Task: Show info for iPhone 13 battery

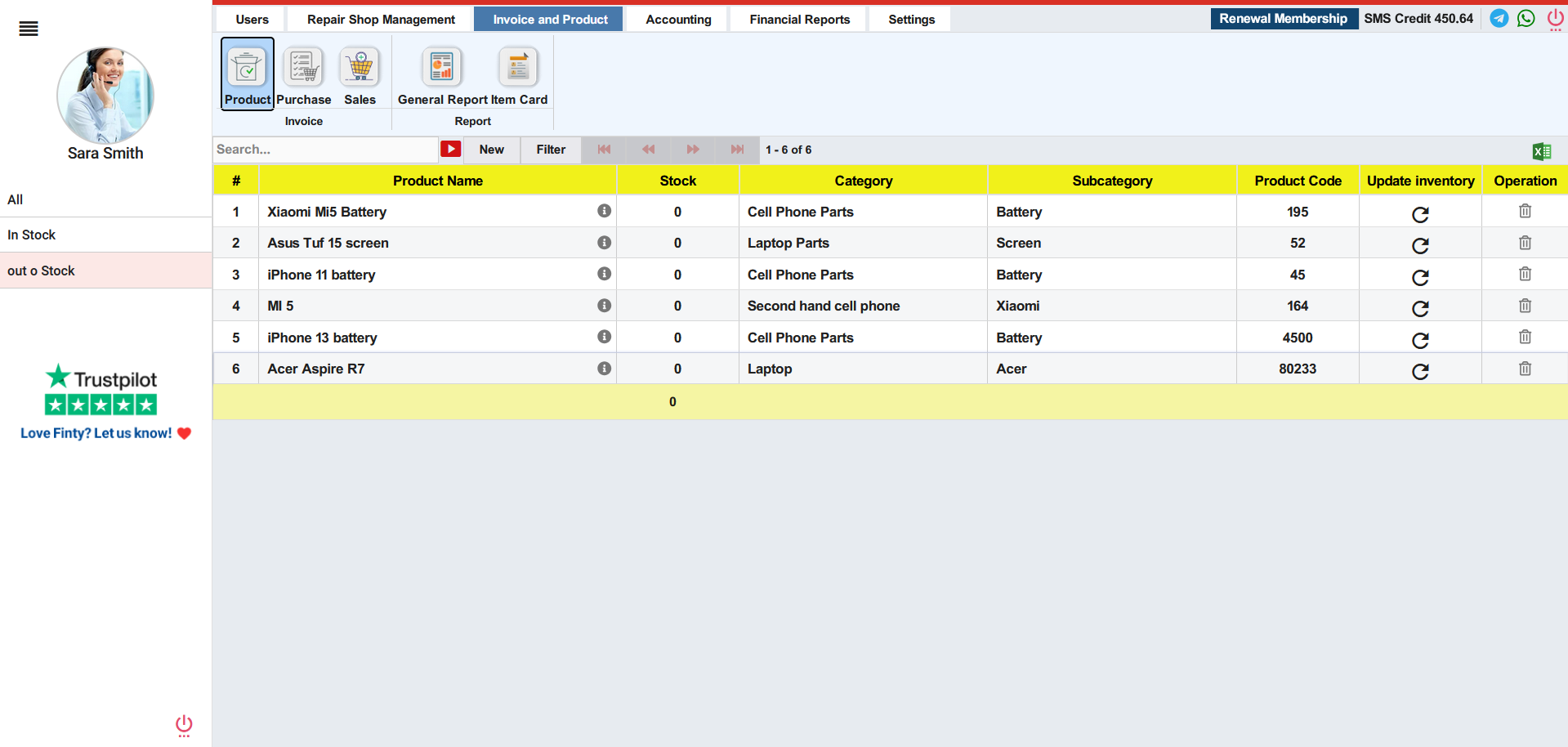Action: tap(605, 337)
